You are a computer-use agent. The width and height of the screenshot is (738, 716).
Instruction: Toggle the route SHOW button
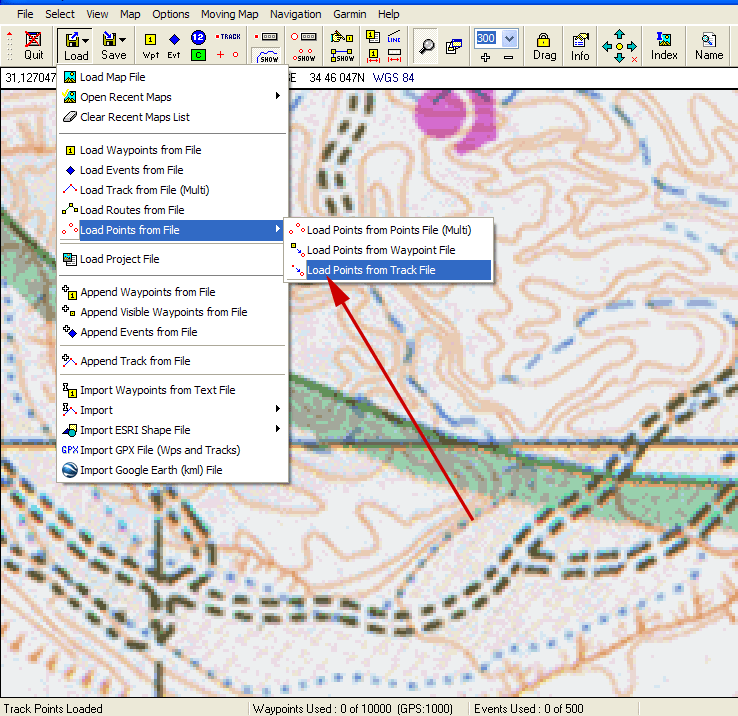(x=342, y=56)
